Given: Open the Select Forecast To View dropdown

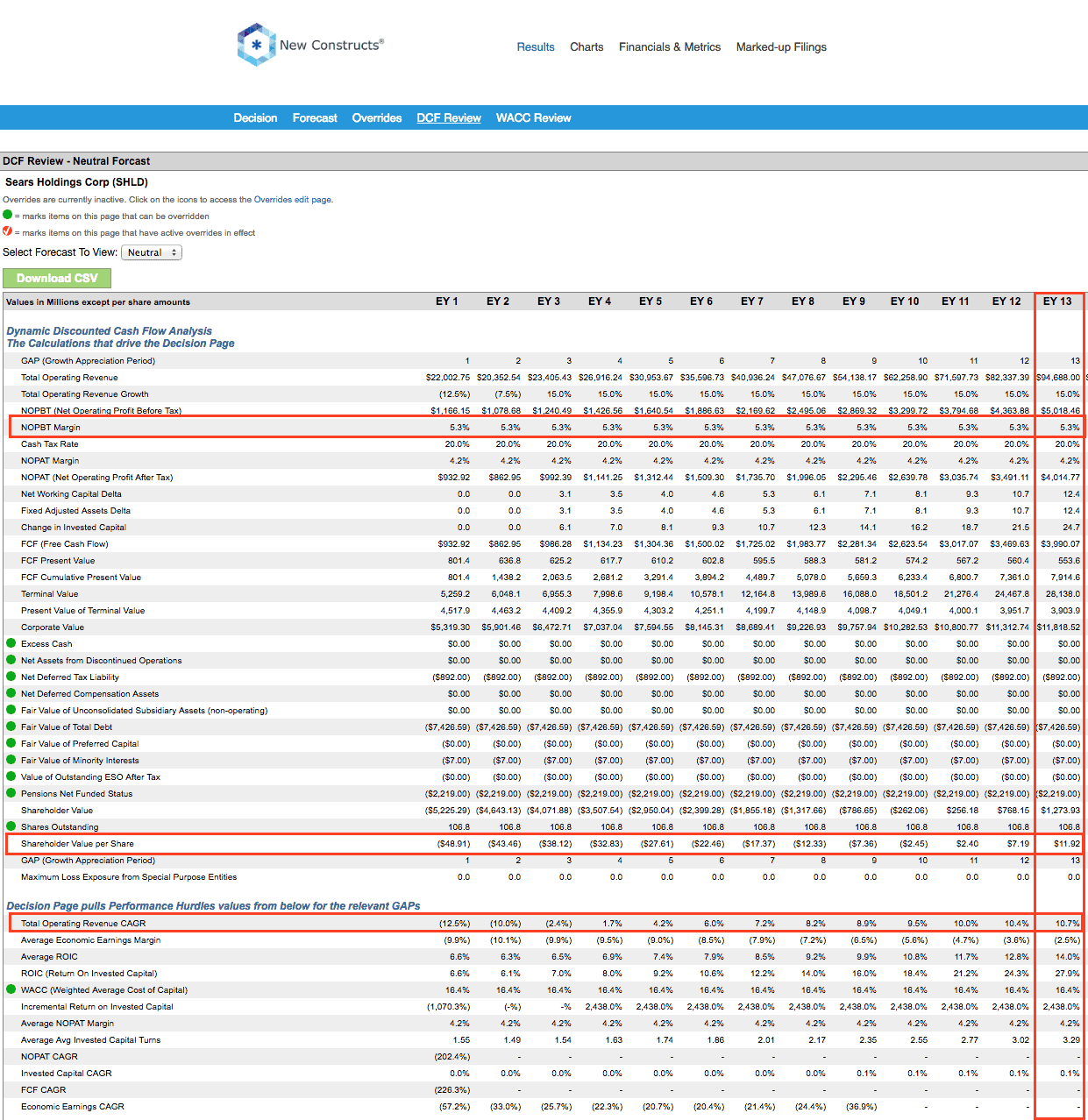Looking at the screenshot, I should coord(152,252).
